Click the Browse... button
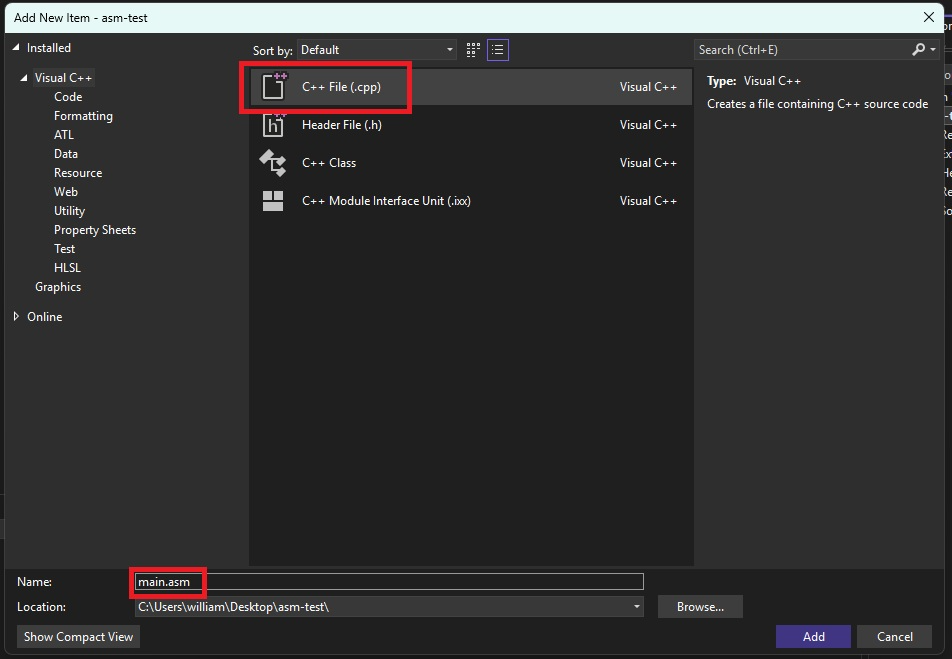 tap(700, 607)
